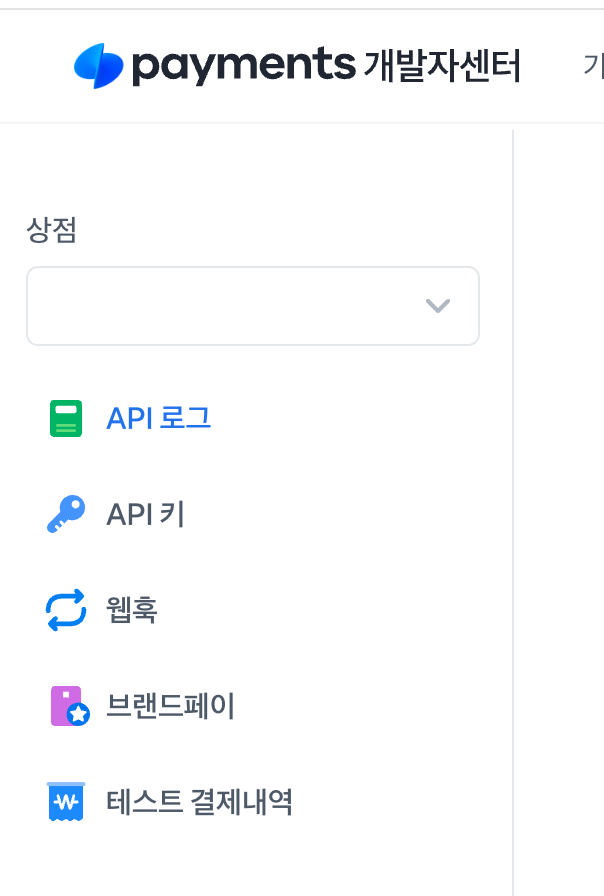Click the 웹훅 loop arrows icon
The image size is (604, 896).
(66, 610)
